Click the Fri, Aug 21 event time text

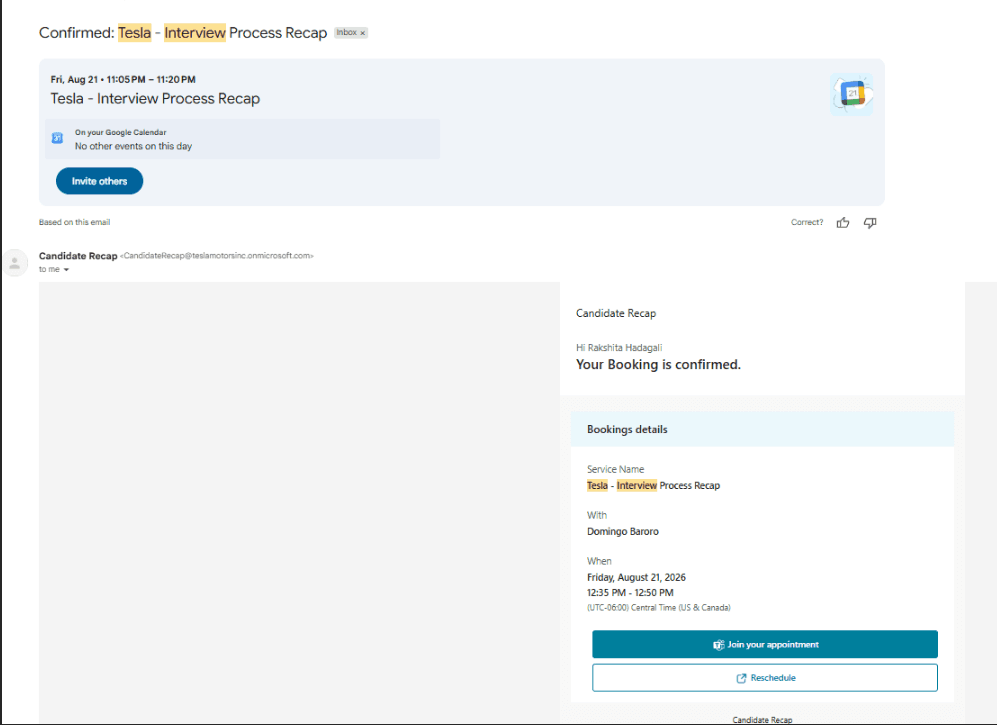tap(123, 79)
